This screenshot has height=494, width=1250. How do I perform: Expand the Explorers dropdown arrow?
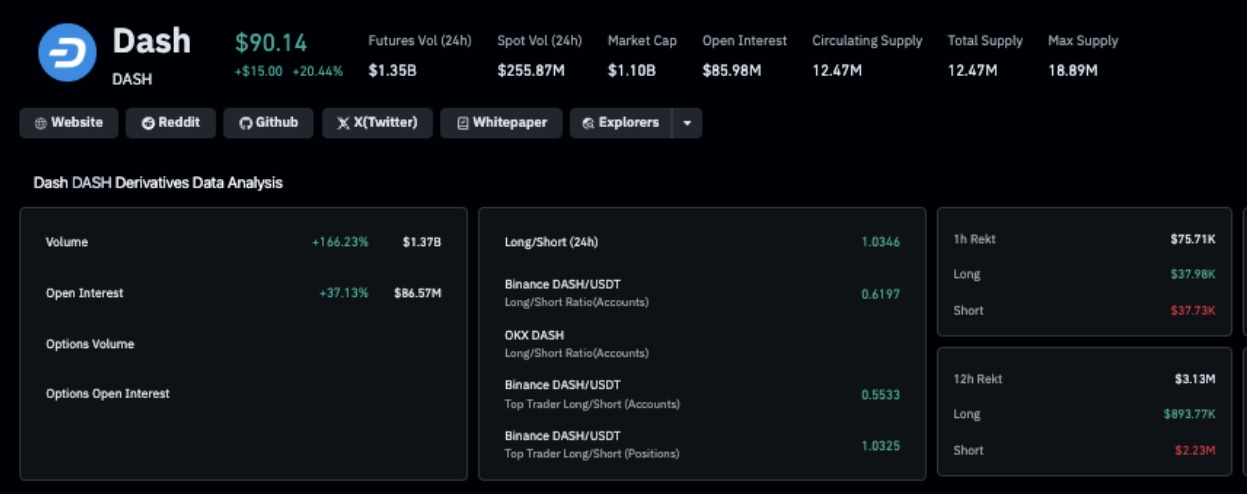(x=687, y=123)
